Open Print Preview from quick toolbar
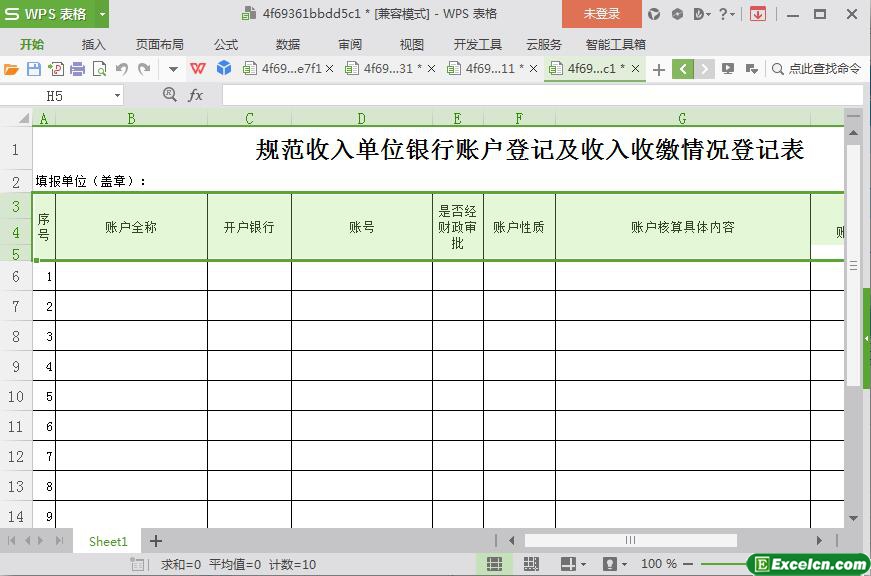Image resolution: width=871 pixels, height=576 pixels. [x=100, y=69]
